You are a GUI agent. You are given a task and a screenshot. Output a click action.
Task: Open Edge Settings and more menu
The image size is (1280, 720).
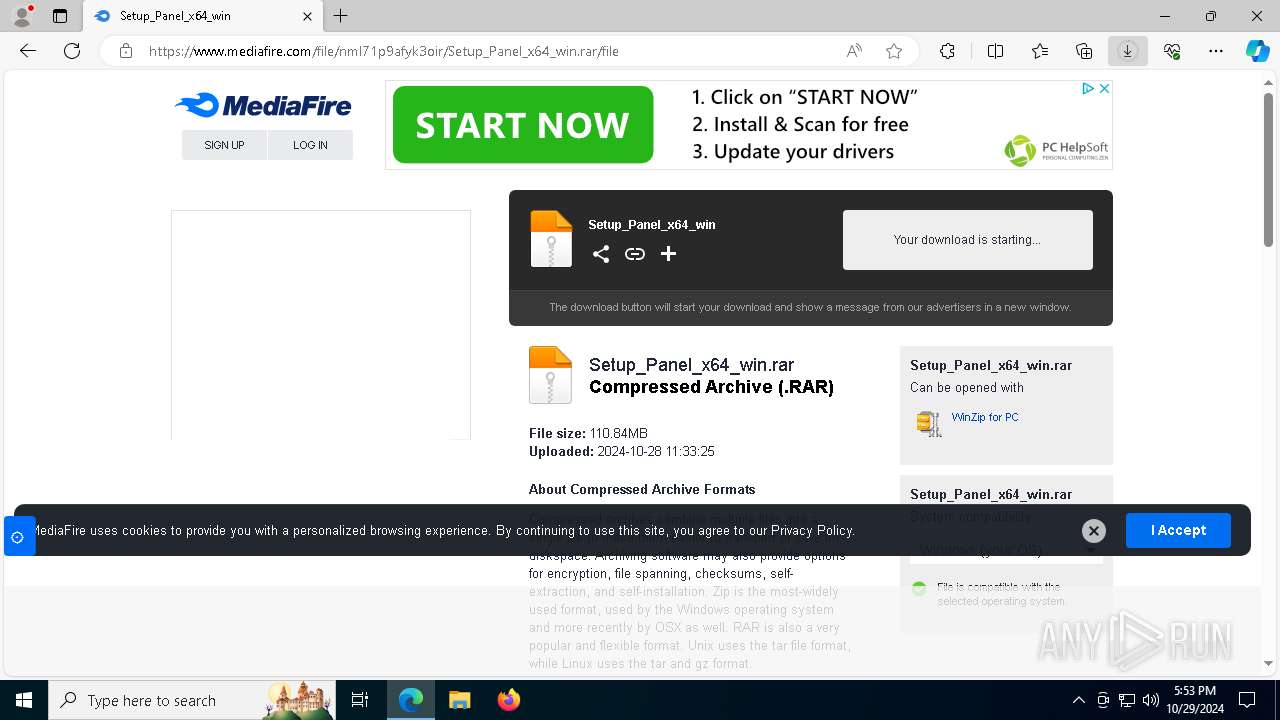1216,51
